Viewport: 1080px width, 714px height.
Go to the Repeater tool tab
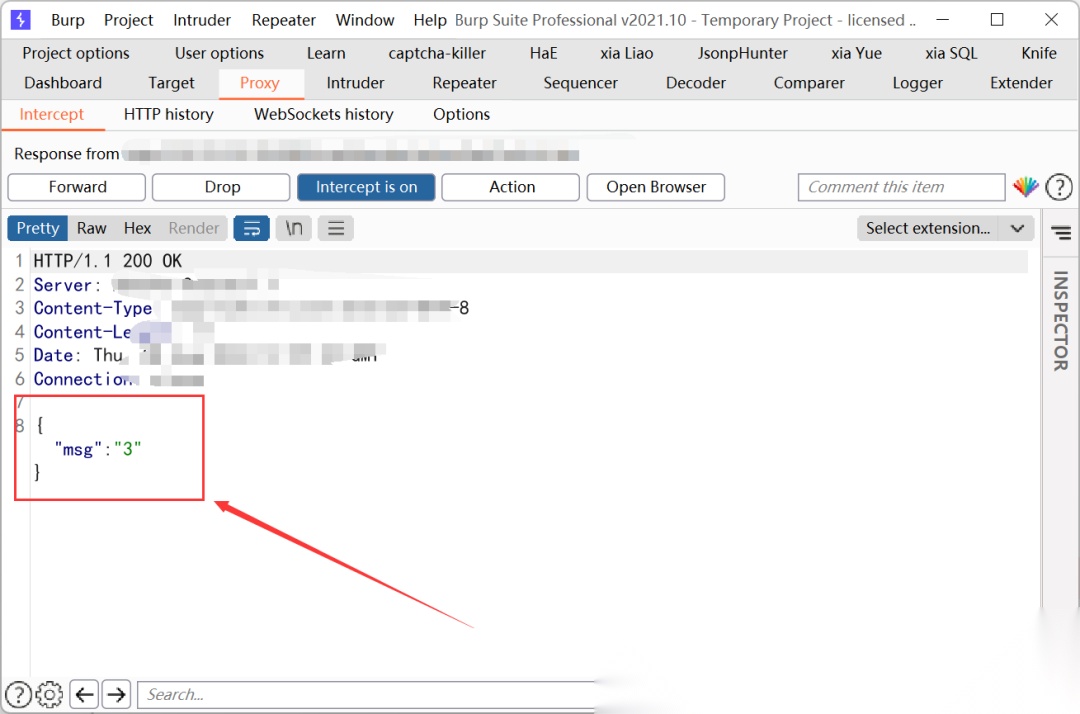tap(464, 83)
